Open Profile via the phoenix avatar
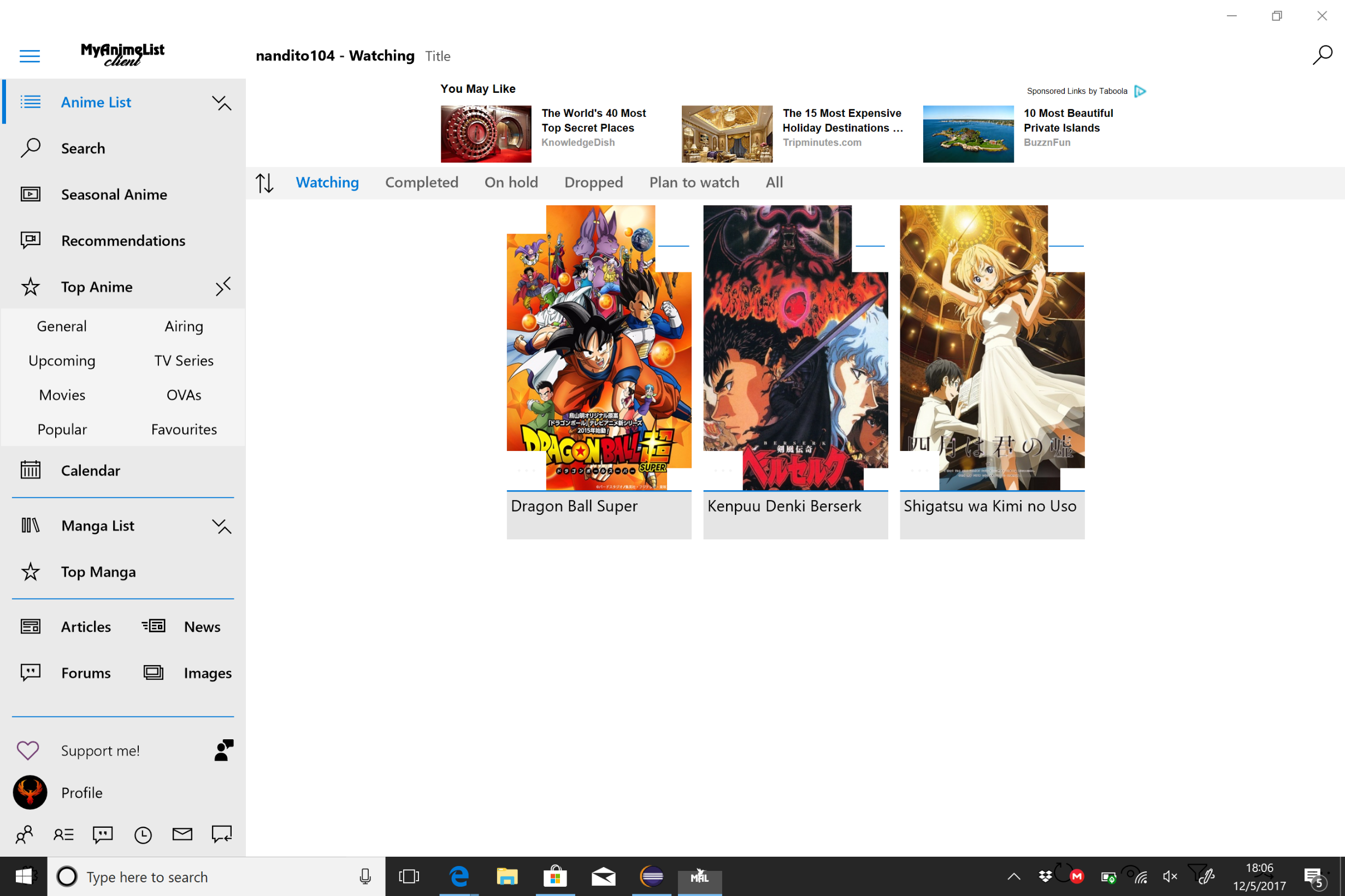 point(30,792)
